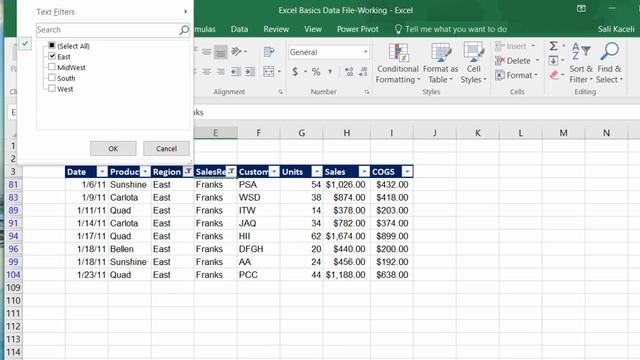This screenshot has height=360, width=640.
Task: Click OK in the filter menu
Action: (113, 149)
